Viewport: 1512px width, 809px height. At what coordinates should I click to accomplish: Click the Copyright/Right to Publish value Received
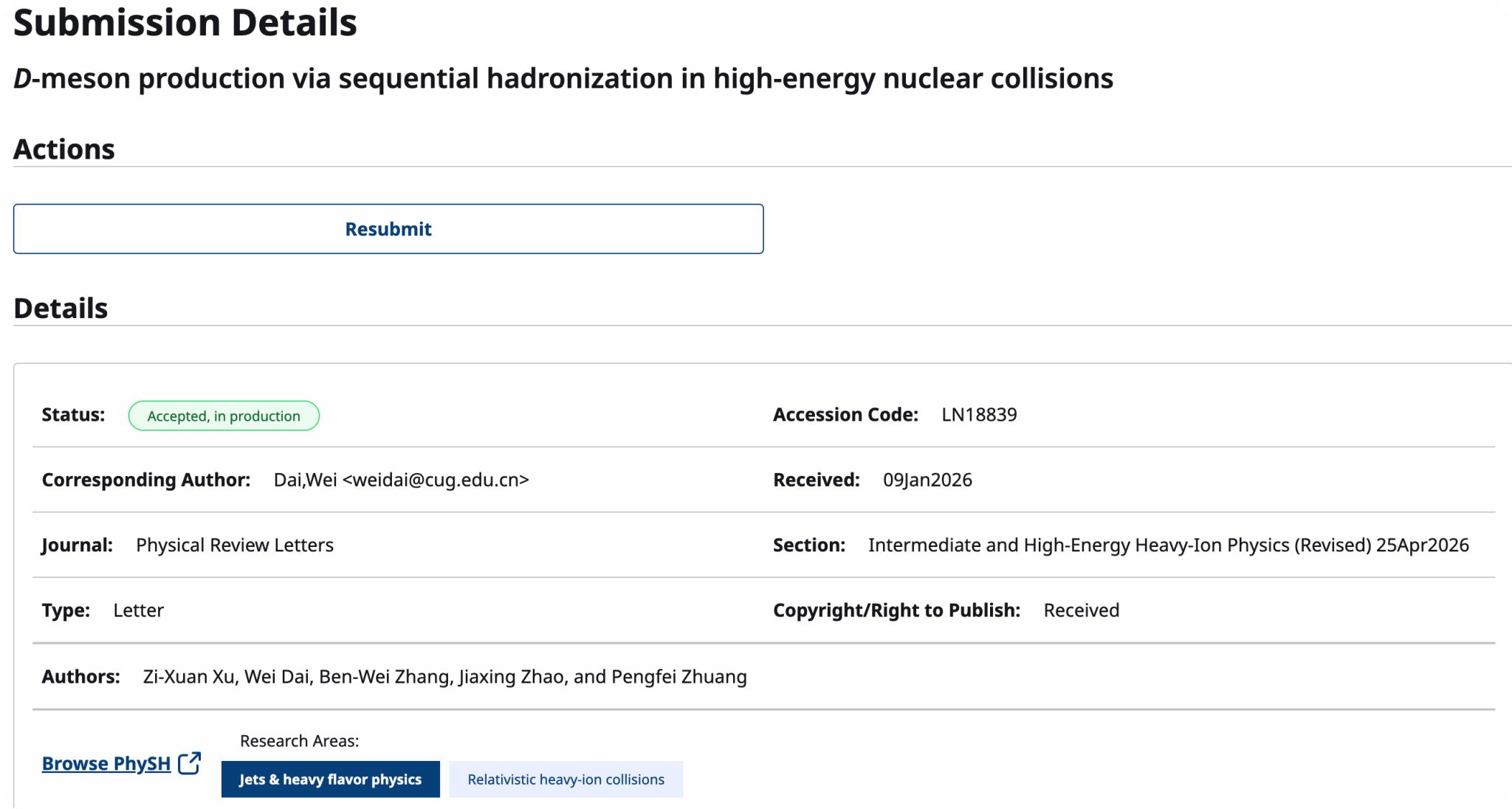[x=1082, y=610]
